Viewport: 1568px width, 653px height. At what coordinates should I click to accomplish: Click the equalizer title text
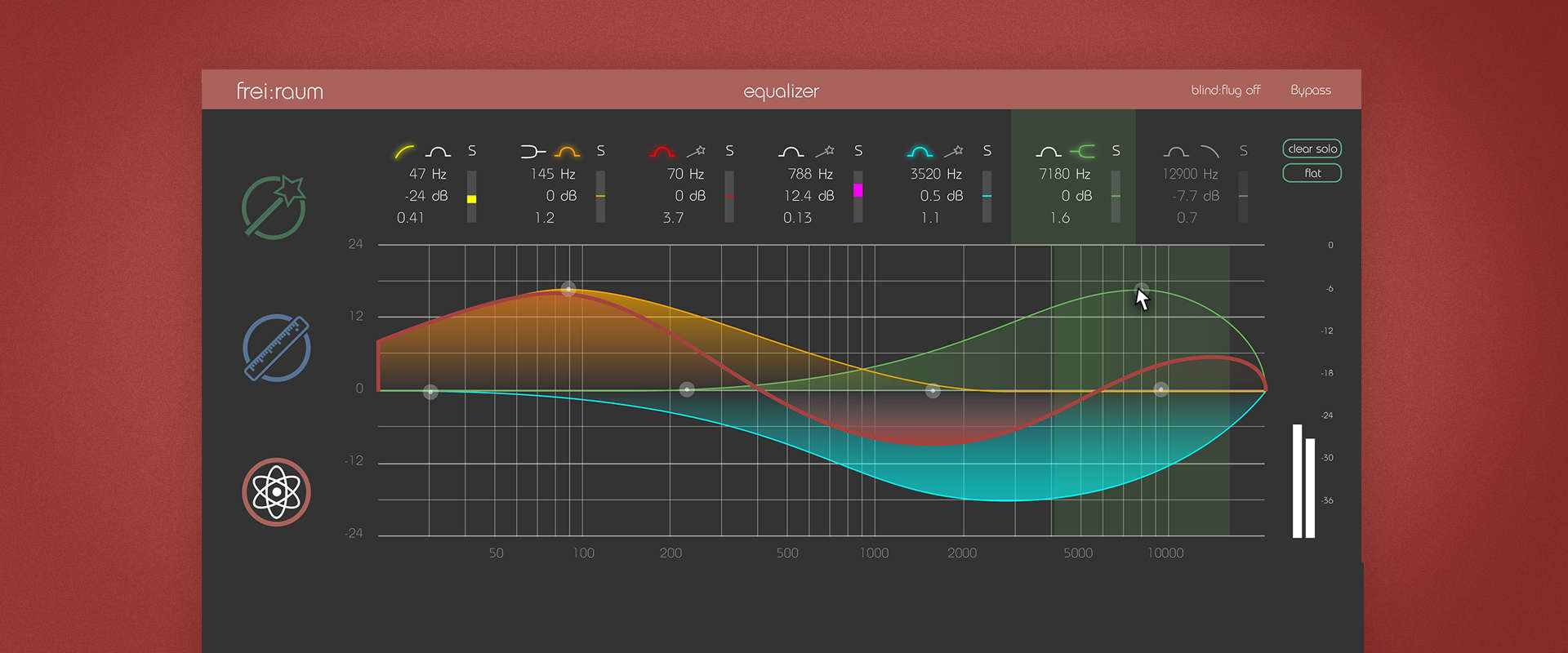(781, 91)
